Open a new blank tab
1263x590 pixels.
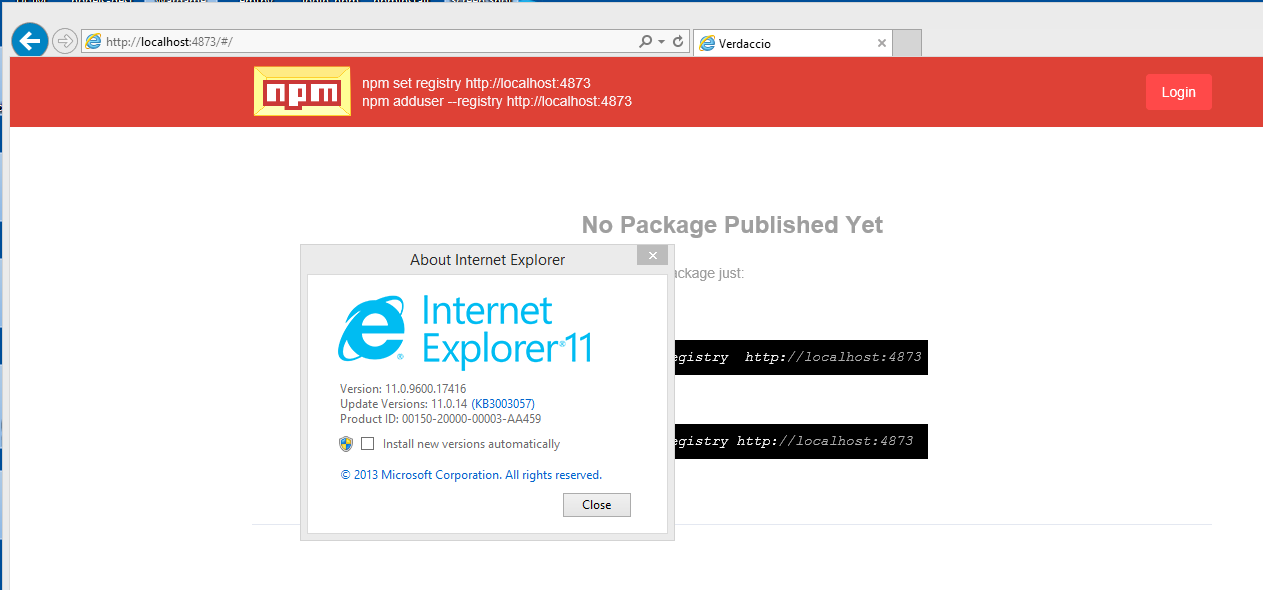(x=906, y=43)
